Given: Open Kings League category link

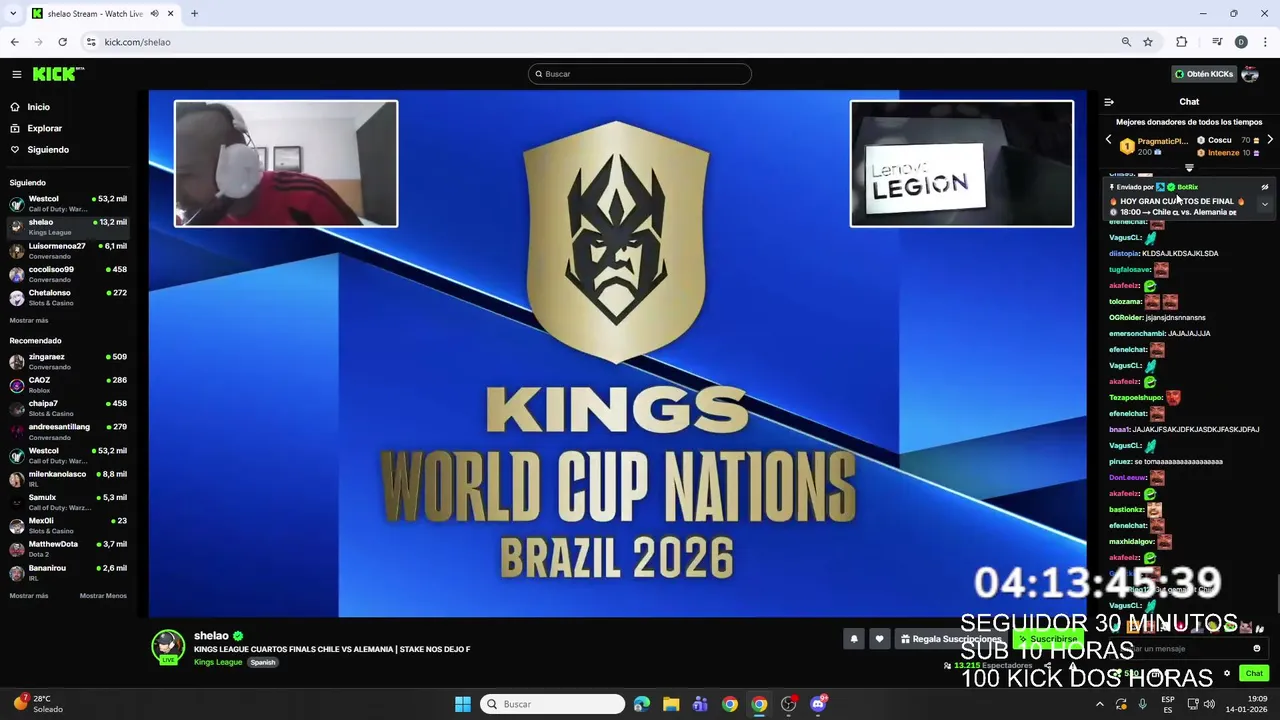Looking at the screenshot, I should pos(218,662).
